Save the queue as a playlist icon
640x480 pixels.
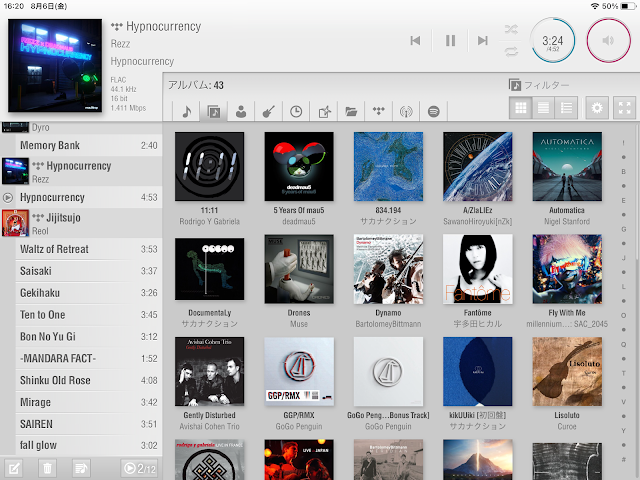pos(81,468)
